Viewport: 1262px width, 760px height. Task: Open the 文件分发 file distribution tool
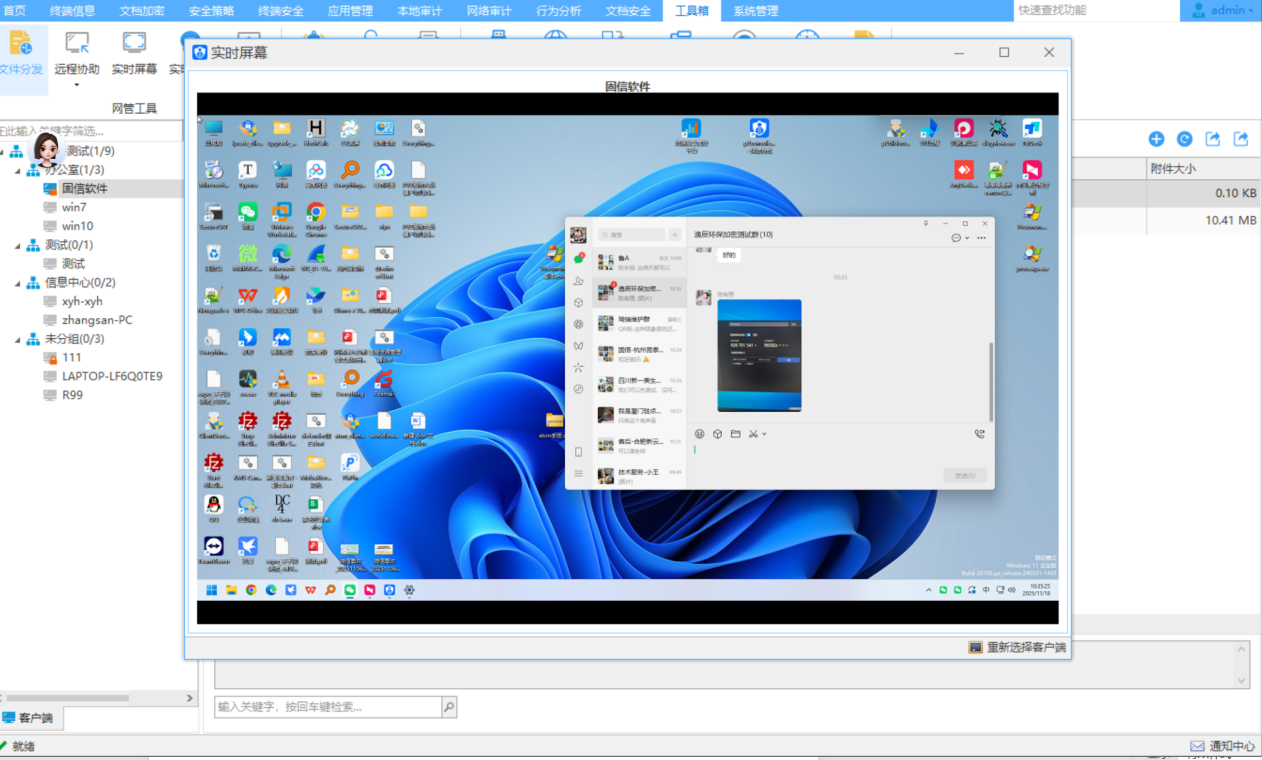point(20,52)
